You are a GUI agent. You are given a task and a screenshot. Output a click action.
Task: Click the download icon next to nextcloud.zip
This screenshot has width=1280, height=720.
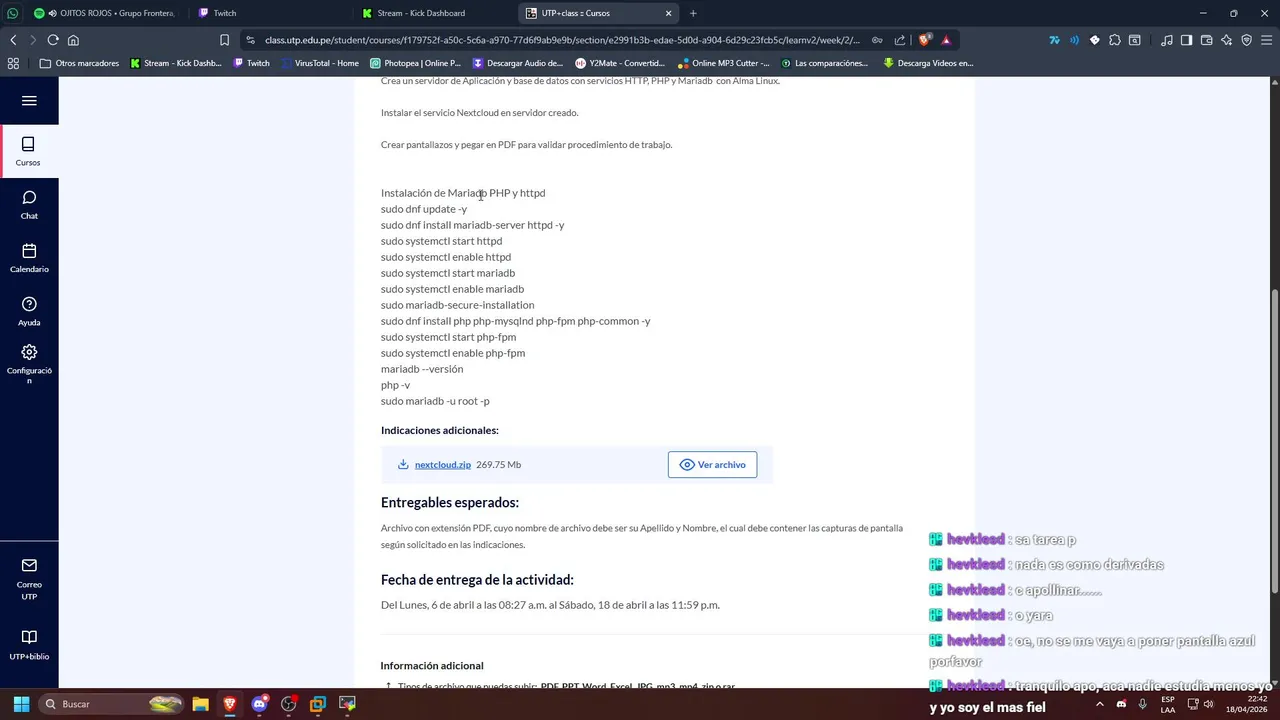403,464
